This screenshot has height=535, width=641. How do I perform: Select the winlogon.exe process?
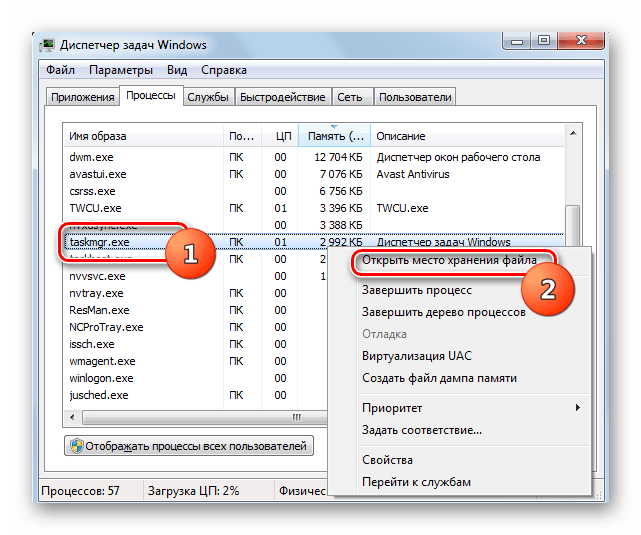point(101,378)
